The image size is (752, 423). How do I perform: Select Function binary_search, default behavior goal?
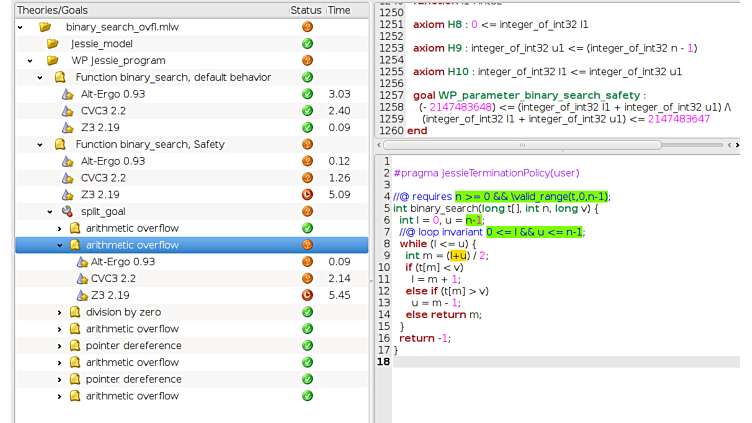click(x=172, y=77)
